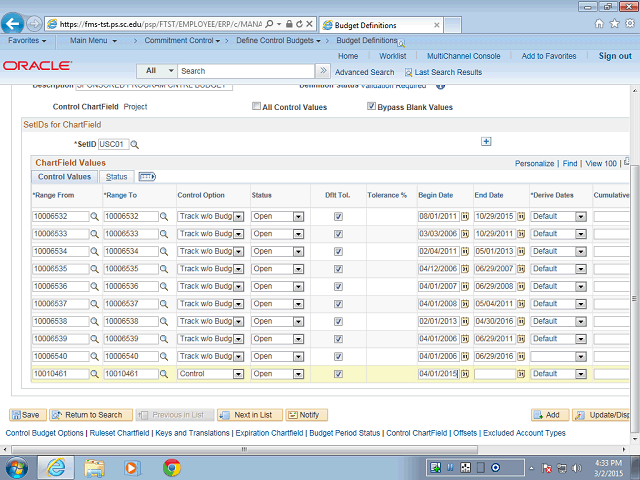Click End Date field in row 10010461
Image resolution: width=640 pixels, height=480 pixels.
coord(494,374)
